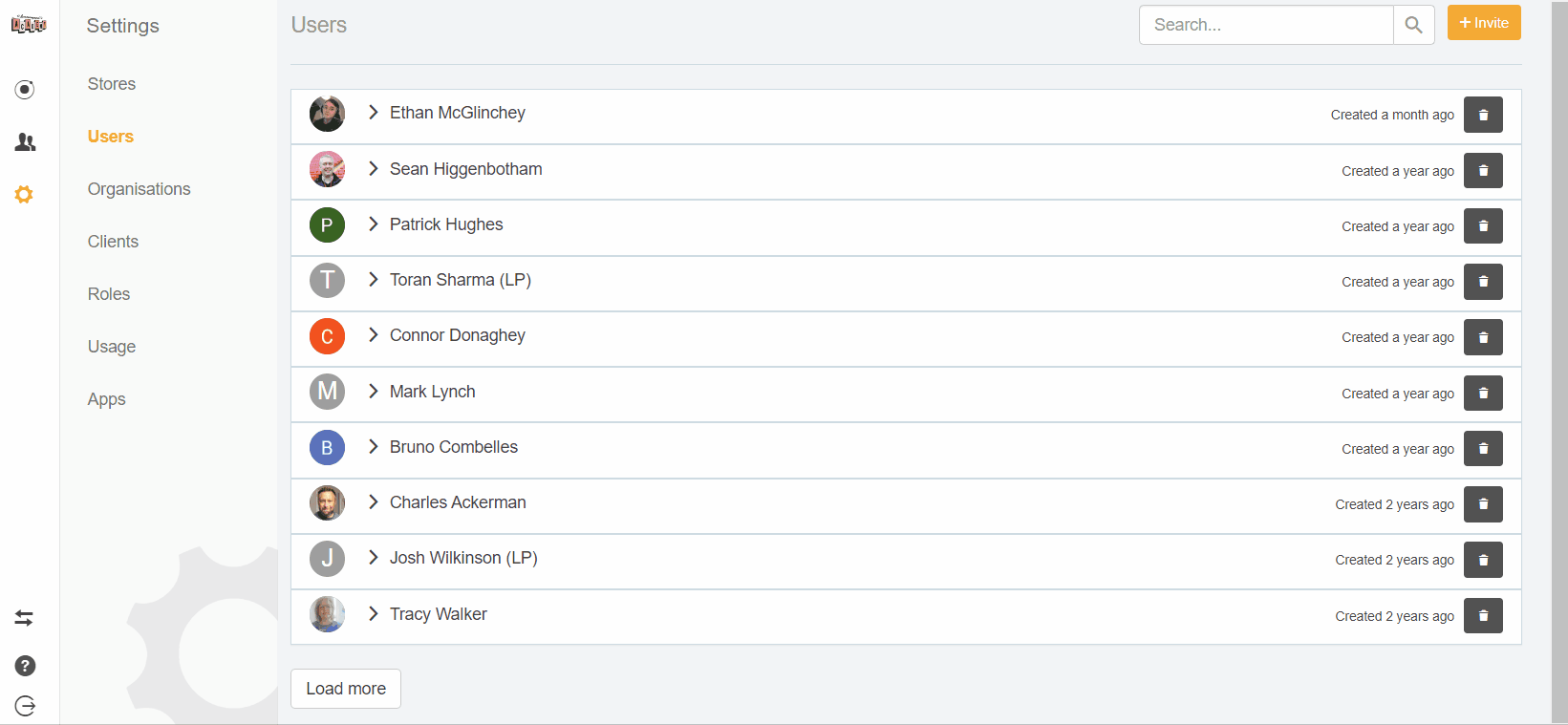1568x725 pixels.
Task: Open the Settings gear icon in the sidebar
Action: point(24,194)
